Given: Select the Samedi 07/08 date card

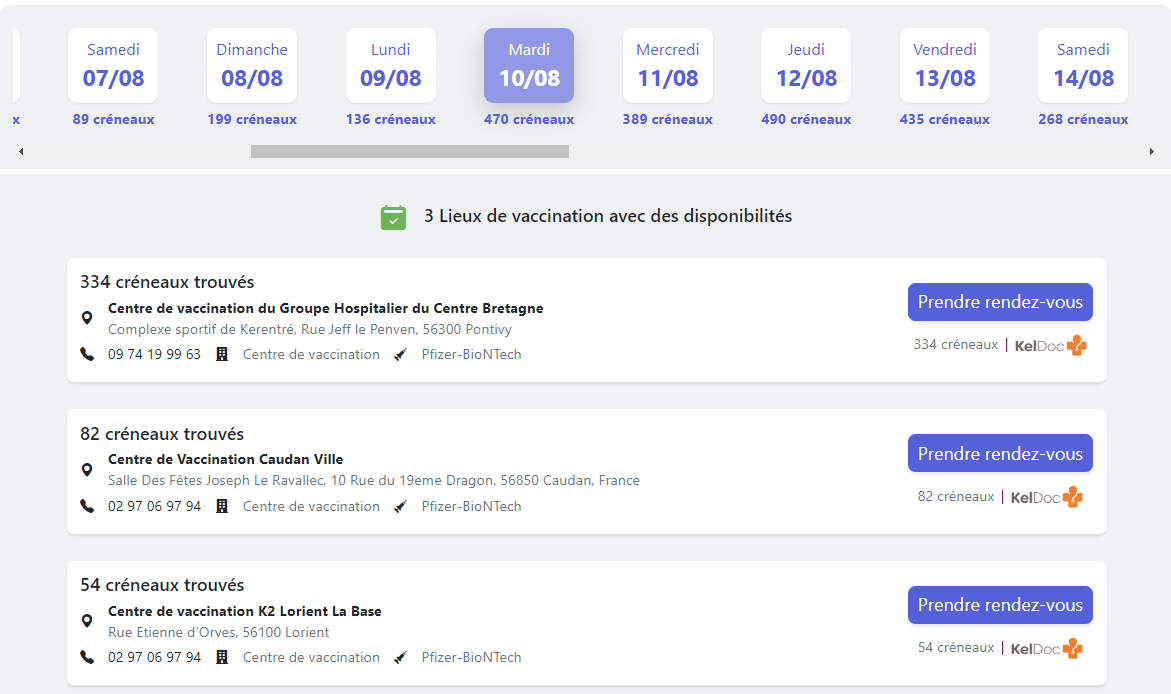Looking at the screenshot, I should pyautogui.click(x=113, y=66).
